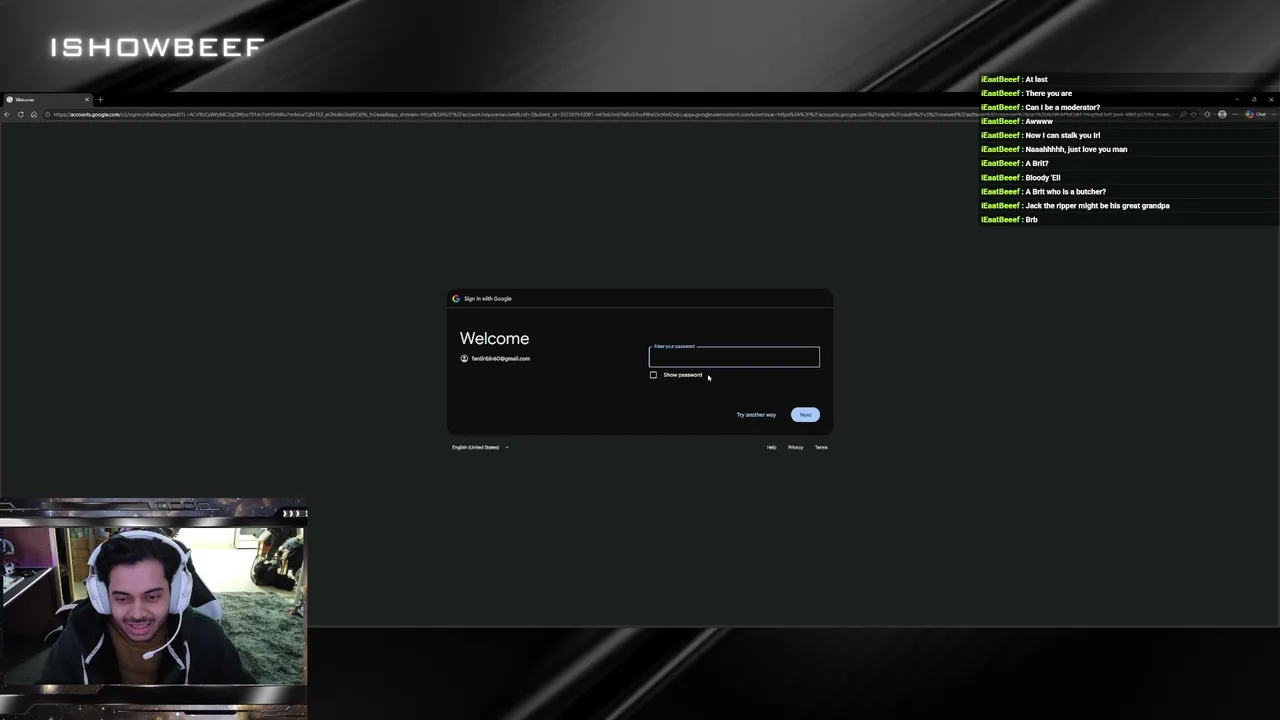Click the Welcome heading
Screen dimensions: 1280x720
click(x=494, y=338)
